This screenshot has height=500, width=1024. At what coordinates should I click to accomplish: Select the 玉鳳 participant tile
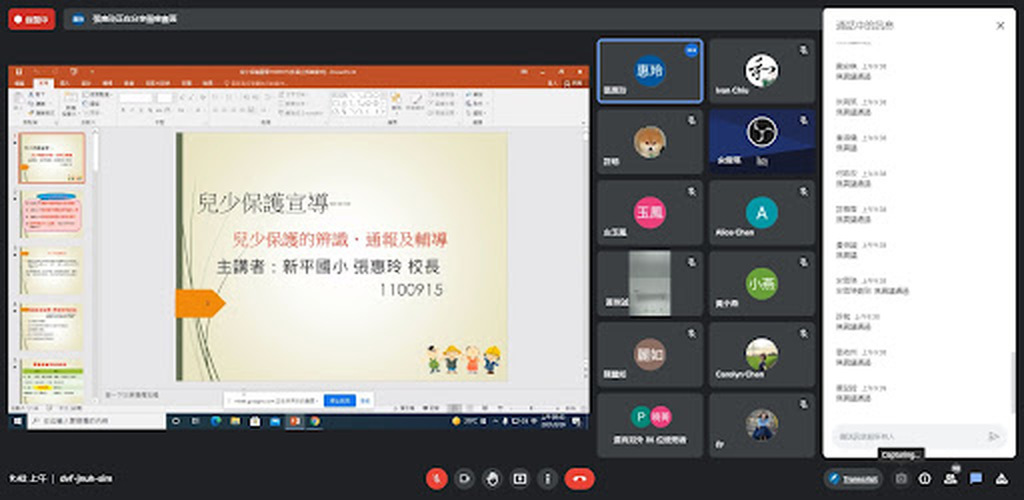[x=650, y=213]
